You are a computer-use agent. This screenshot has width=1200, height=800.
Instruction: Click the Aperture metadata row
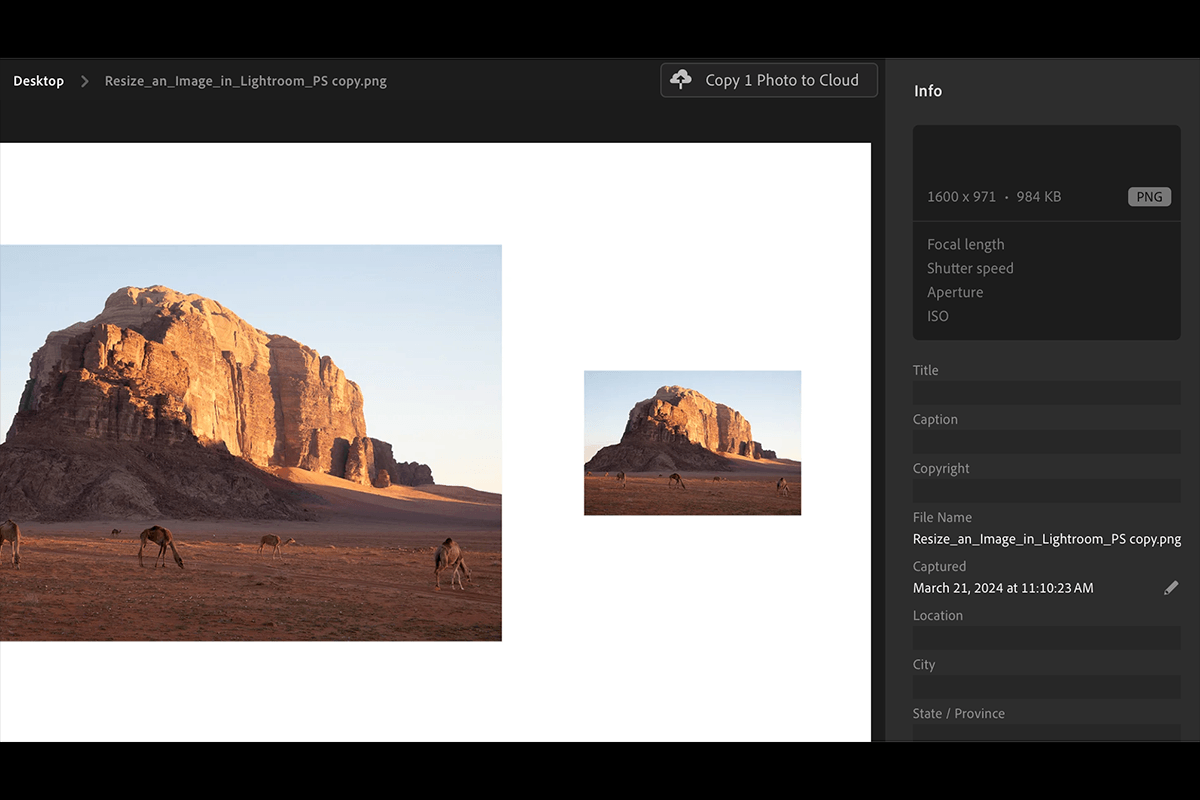[955, 292]
